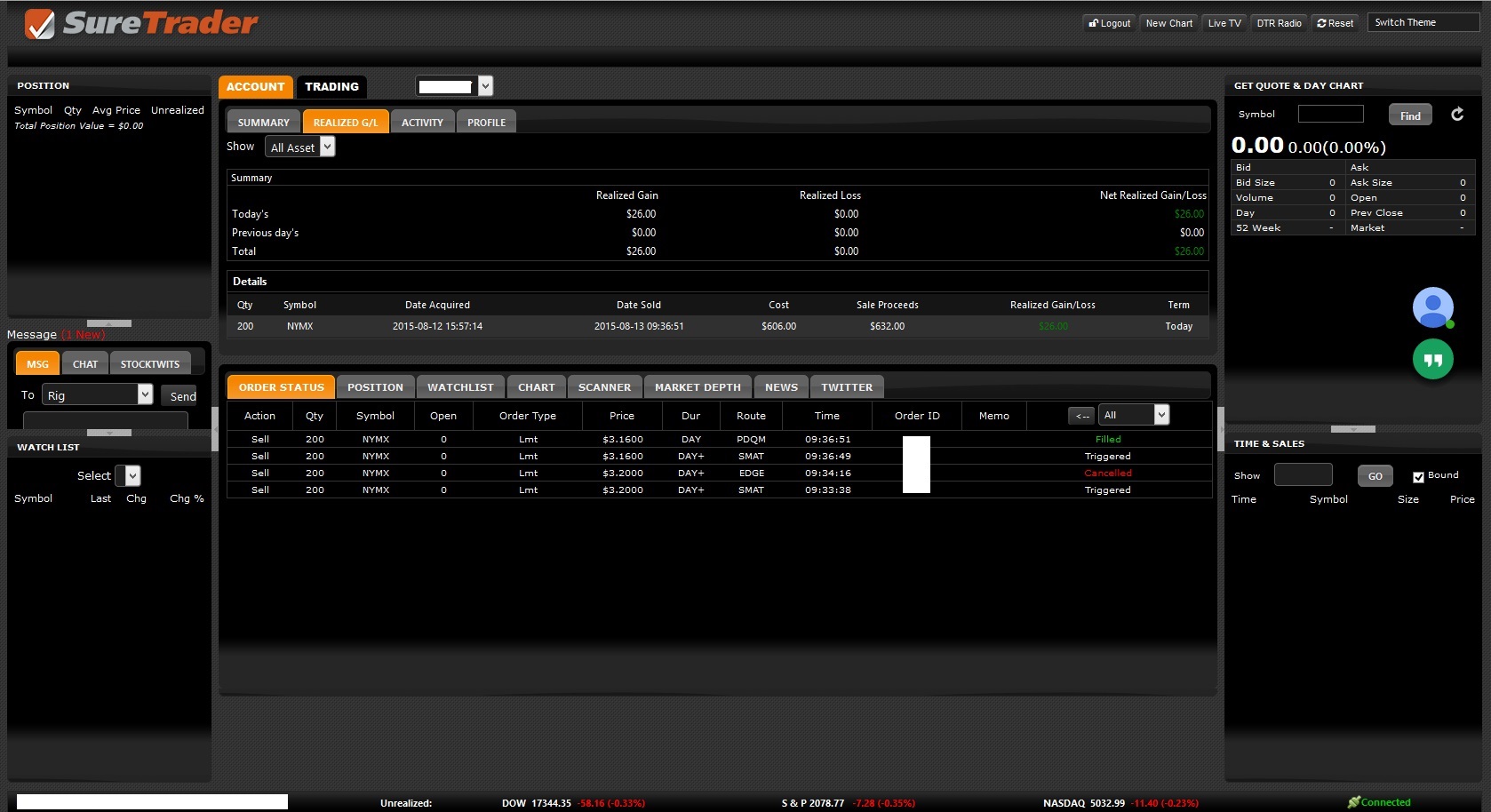Open the TWITTER tab
1491x812 pixels.
(x=847, y=386)
